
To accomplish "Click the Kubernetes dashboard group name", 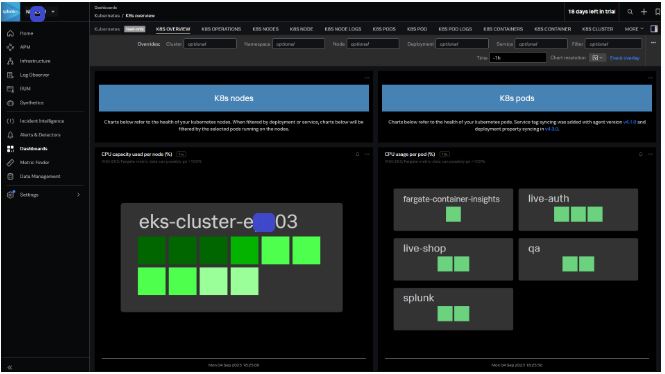I will [107, 29].
